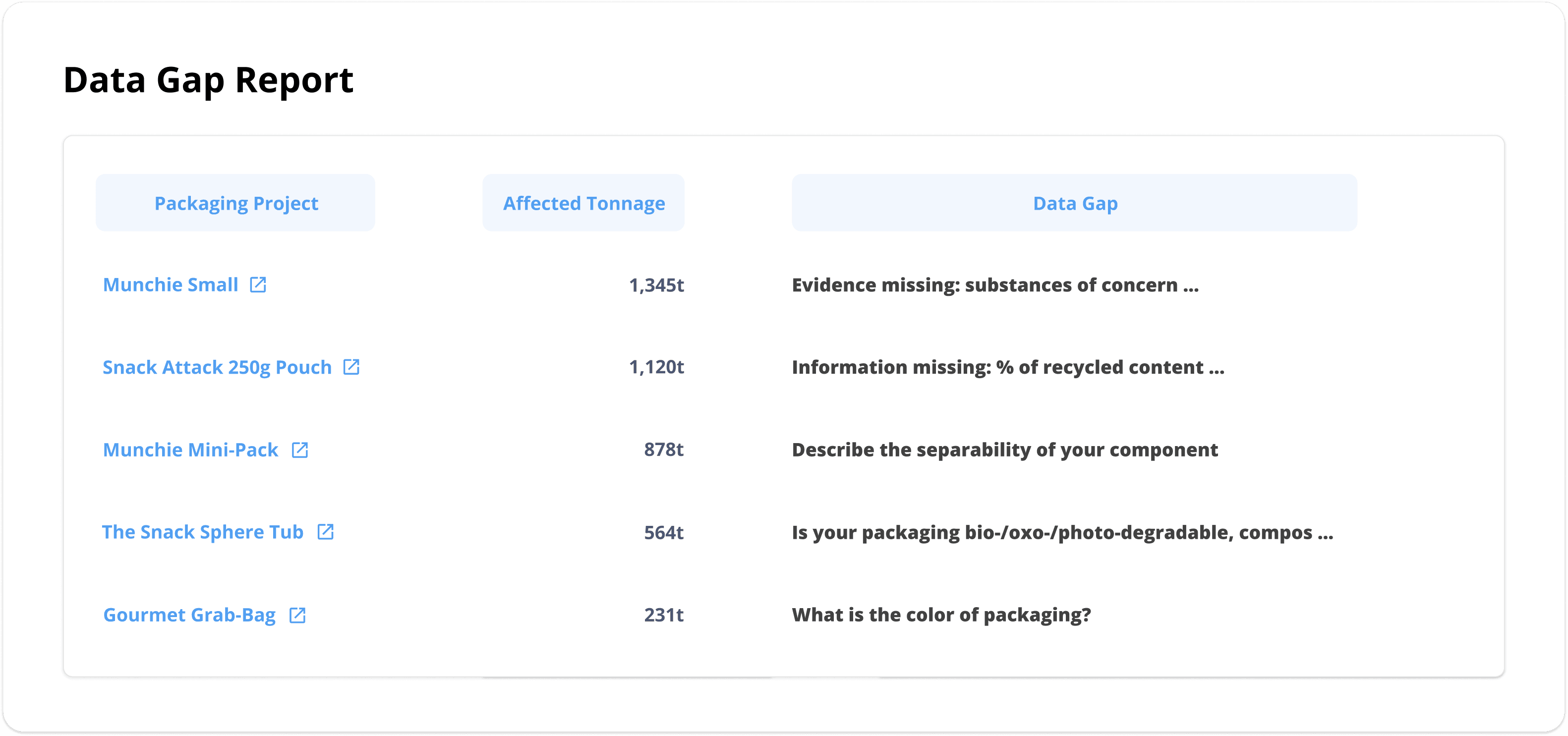
Task: Open Gourmet Grab-Bag via its external link icon
Action: (x=297, y=615)
